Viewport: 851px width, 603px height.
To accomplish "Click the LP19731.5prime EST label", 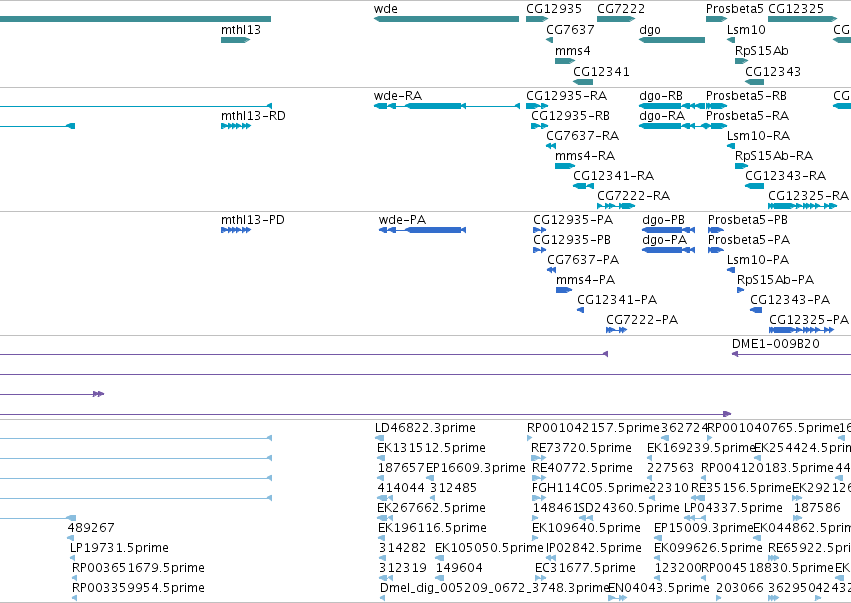I will pyautogui.click(x=119, y=548).
